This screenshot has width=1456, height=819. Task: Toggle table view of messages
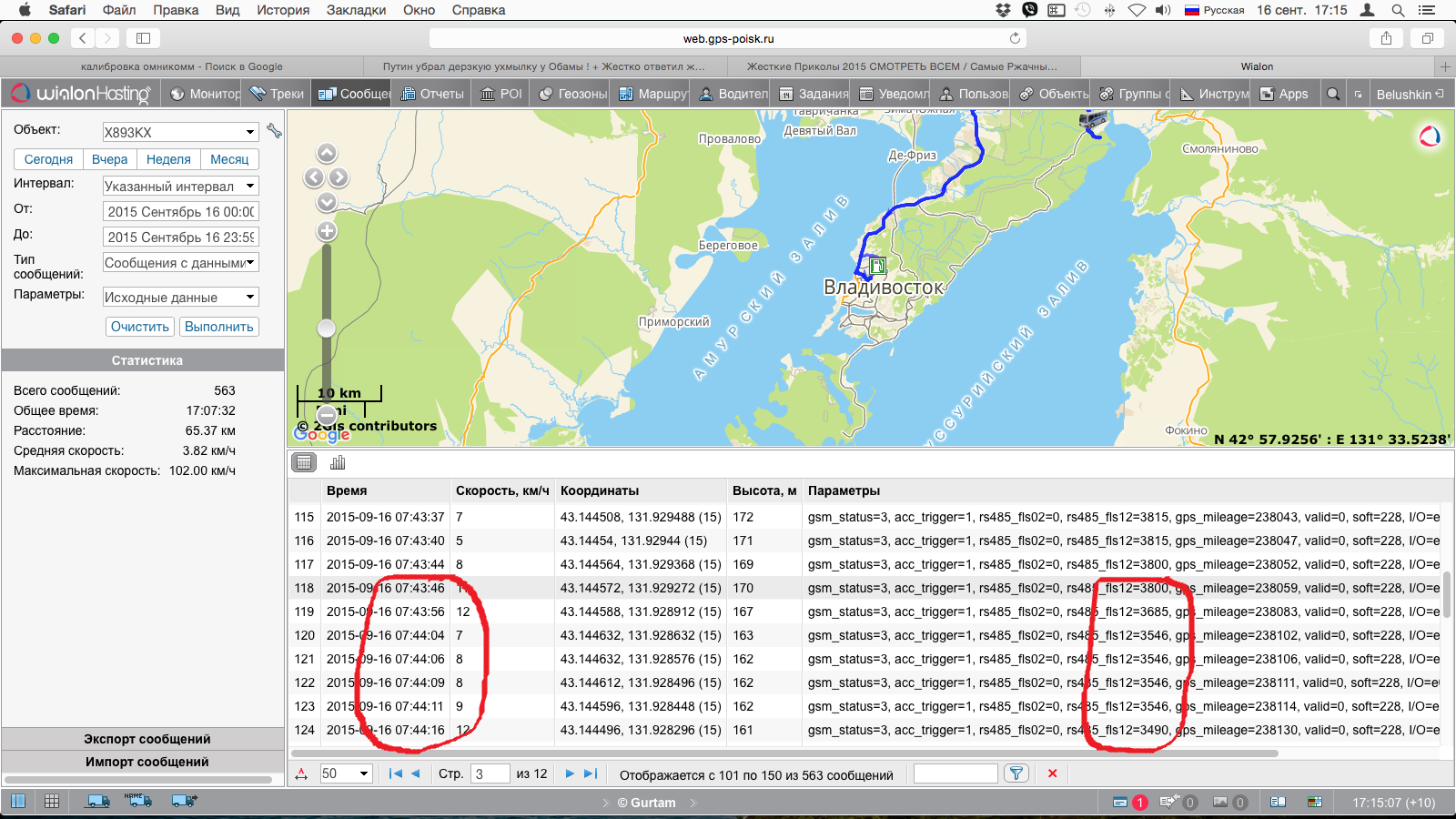pos(304,462)
